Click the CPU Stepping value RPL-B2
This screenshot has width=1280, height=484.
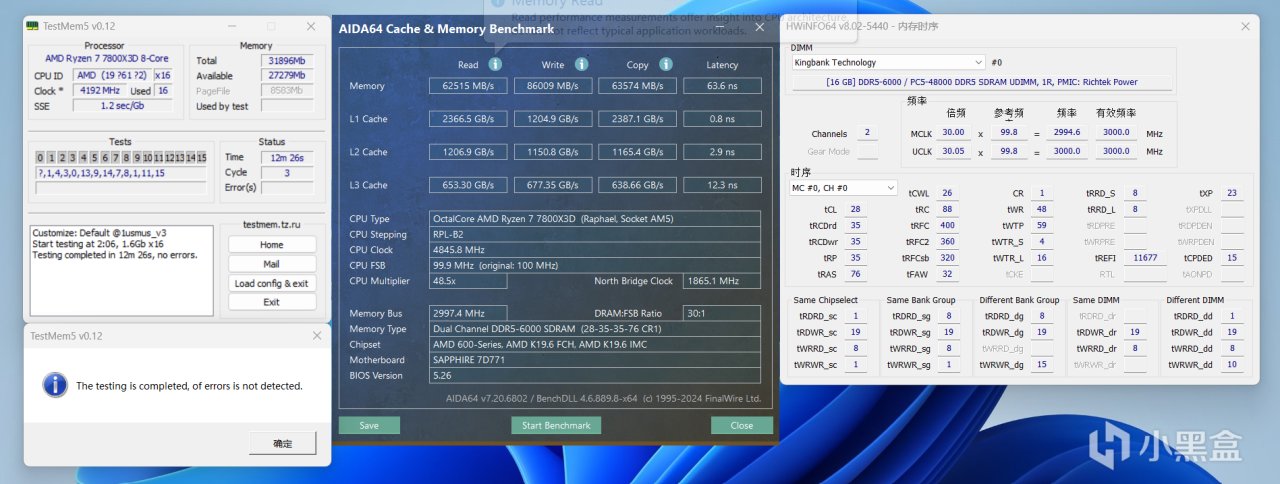(x=595, y=234)
